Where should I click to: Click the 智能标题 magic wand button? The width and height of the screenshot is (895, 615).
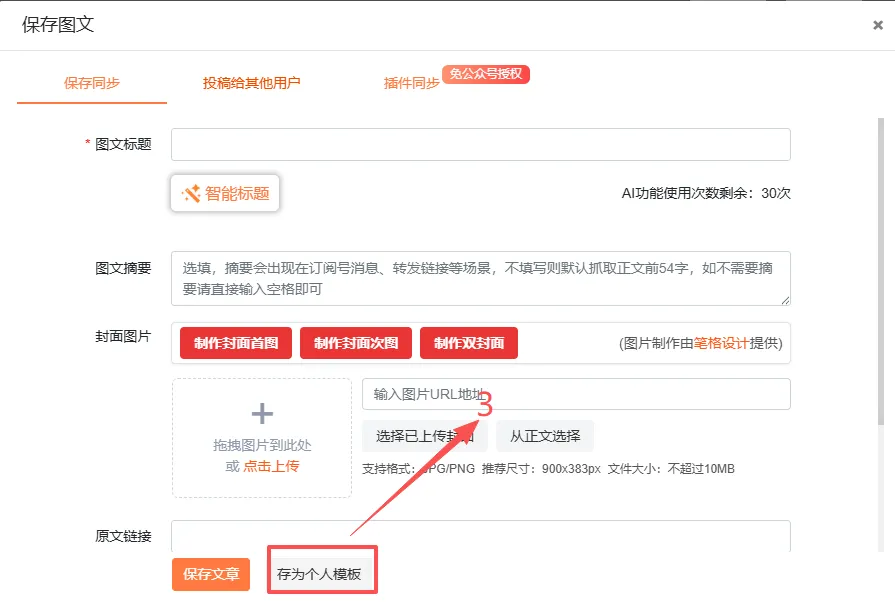click(225, 194)
